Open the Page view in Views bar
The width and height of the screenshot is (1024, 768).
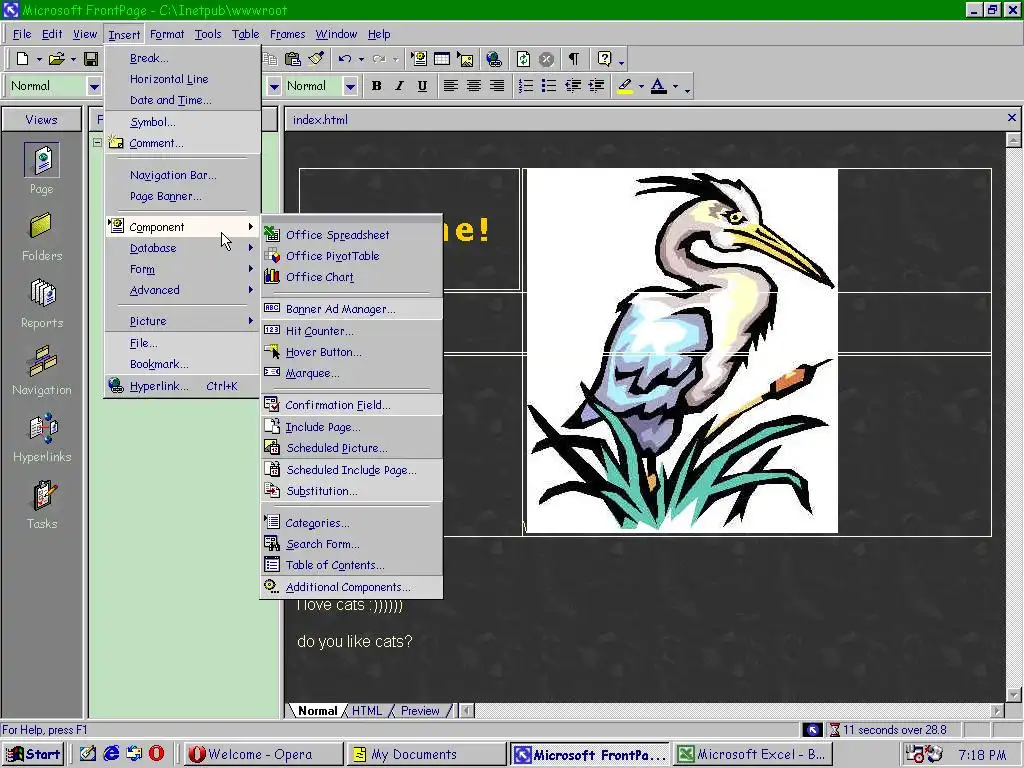coord(42,168)
